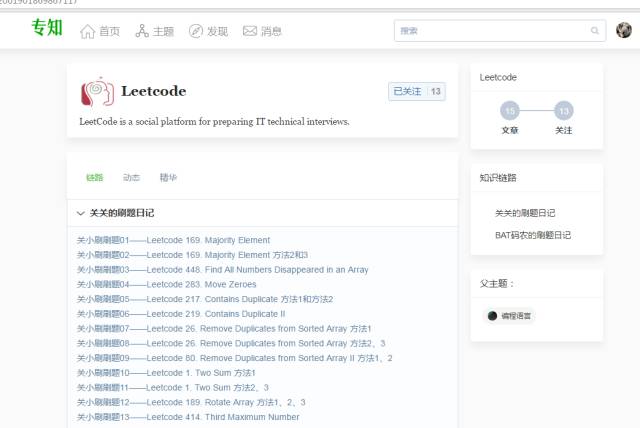
Task: Open 11 Two Sum 方法2、3 link
Action: tap(173, 388)
